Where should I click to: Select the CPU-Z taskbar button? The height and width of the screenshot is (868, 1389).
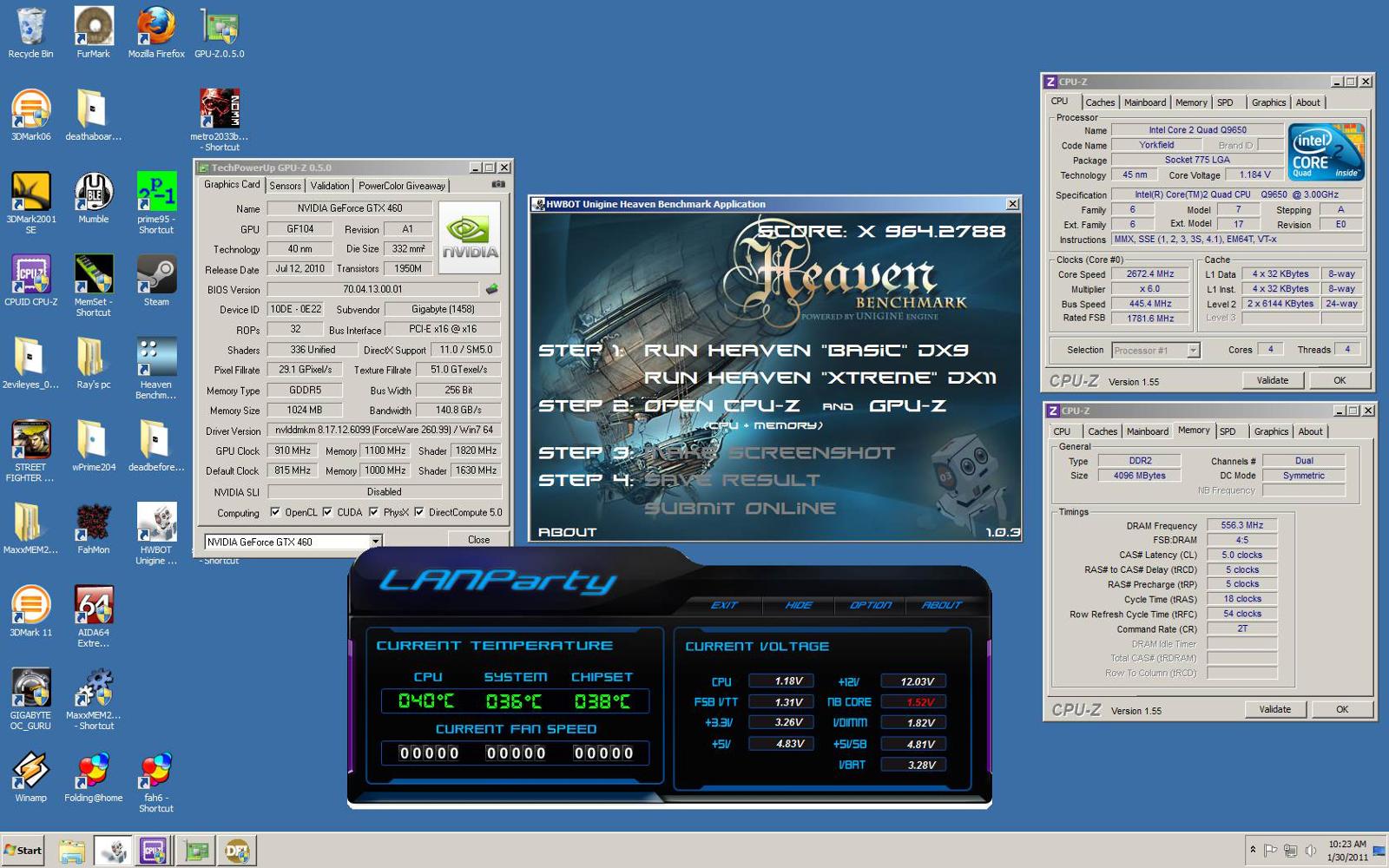(154, 852)
